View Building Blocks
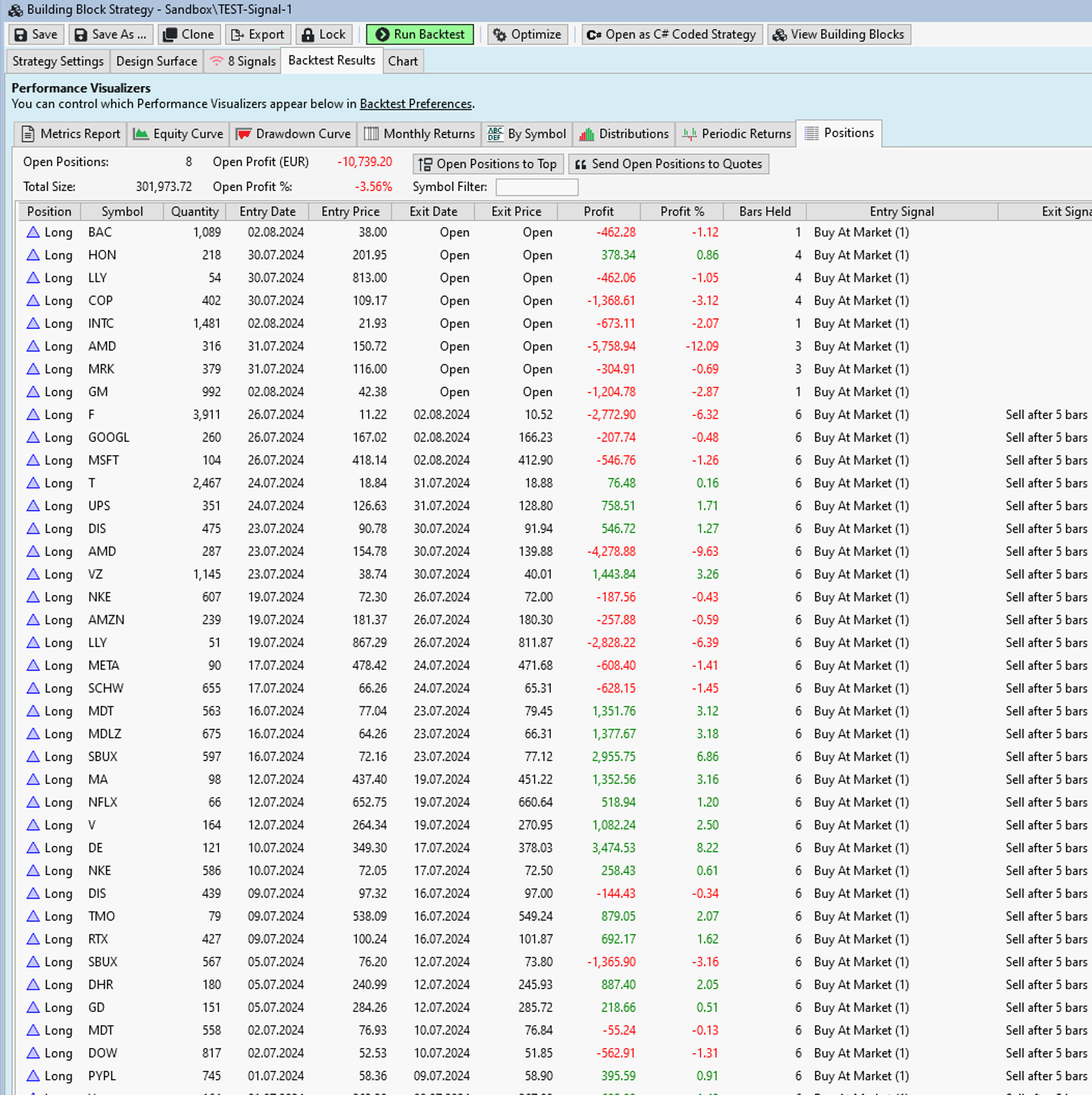 click(x=839, y=35)
